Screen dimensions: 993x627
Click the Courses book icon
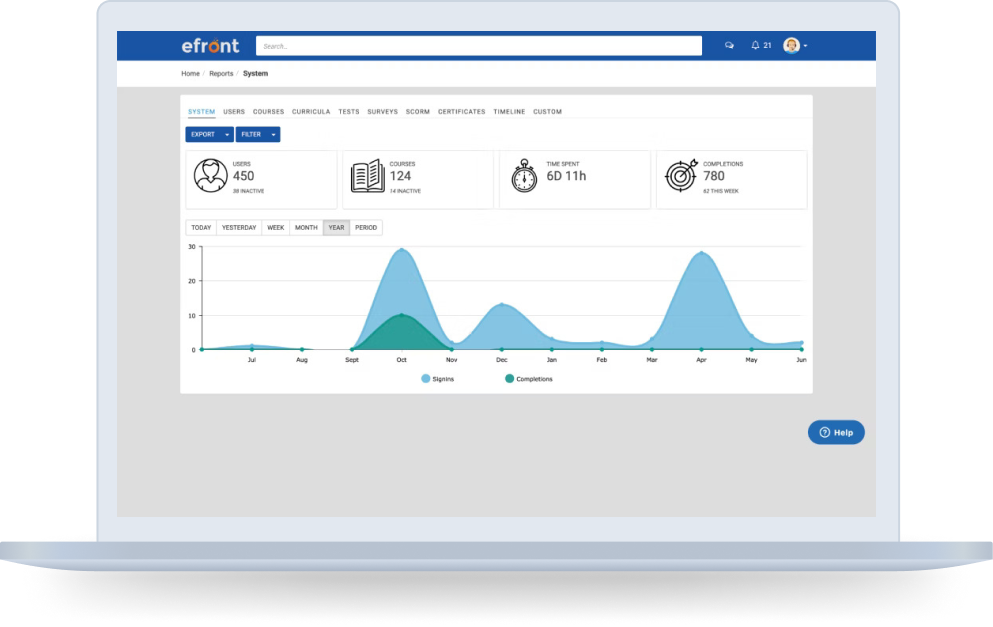369,176
